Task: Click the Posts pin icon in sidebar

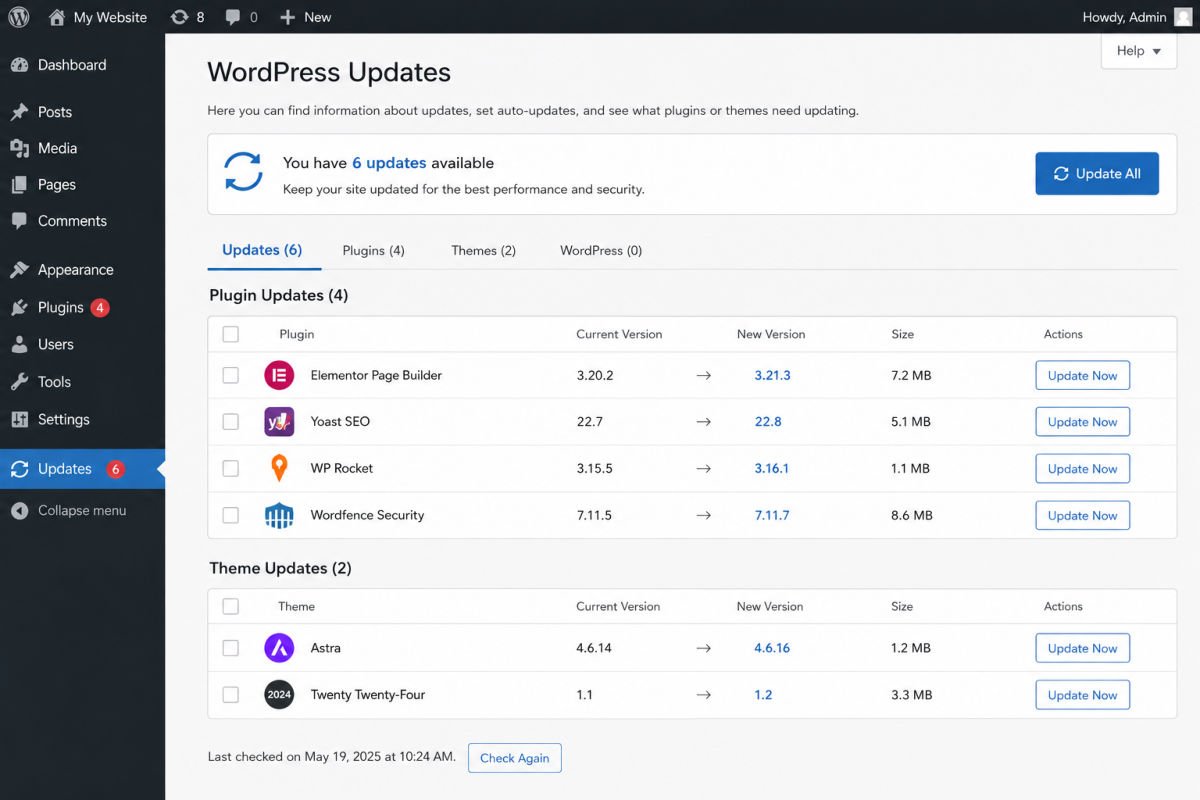Action: (x=19, y=112)
